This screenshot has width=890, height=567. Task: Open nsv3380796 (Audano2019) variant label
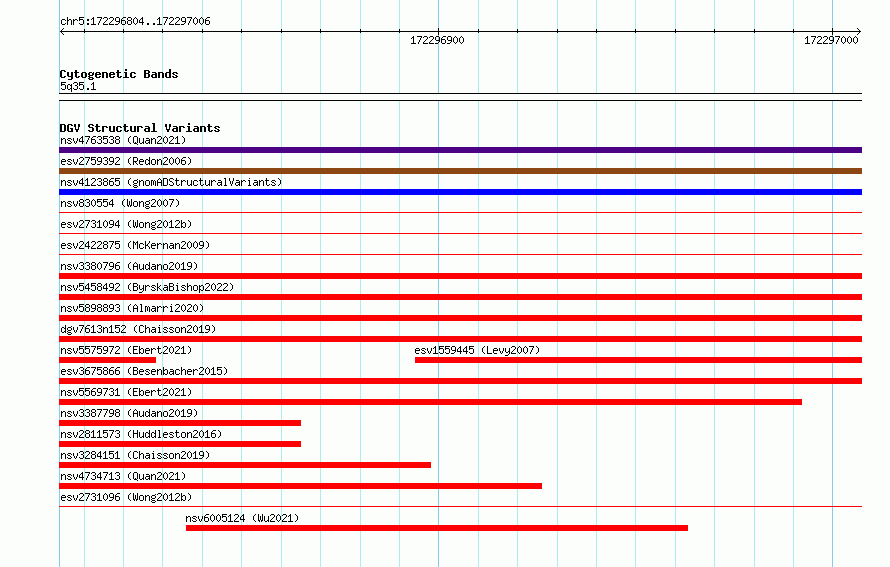(x=129, y=266)
